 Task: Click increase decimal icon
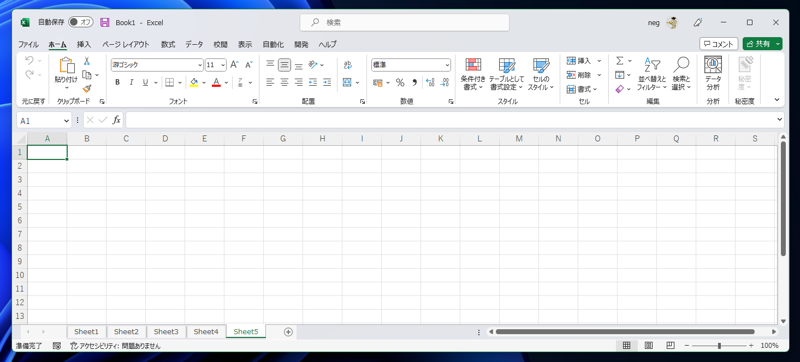tap(430, 83)
